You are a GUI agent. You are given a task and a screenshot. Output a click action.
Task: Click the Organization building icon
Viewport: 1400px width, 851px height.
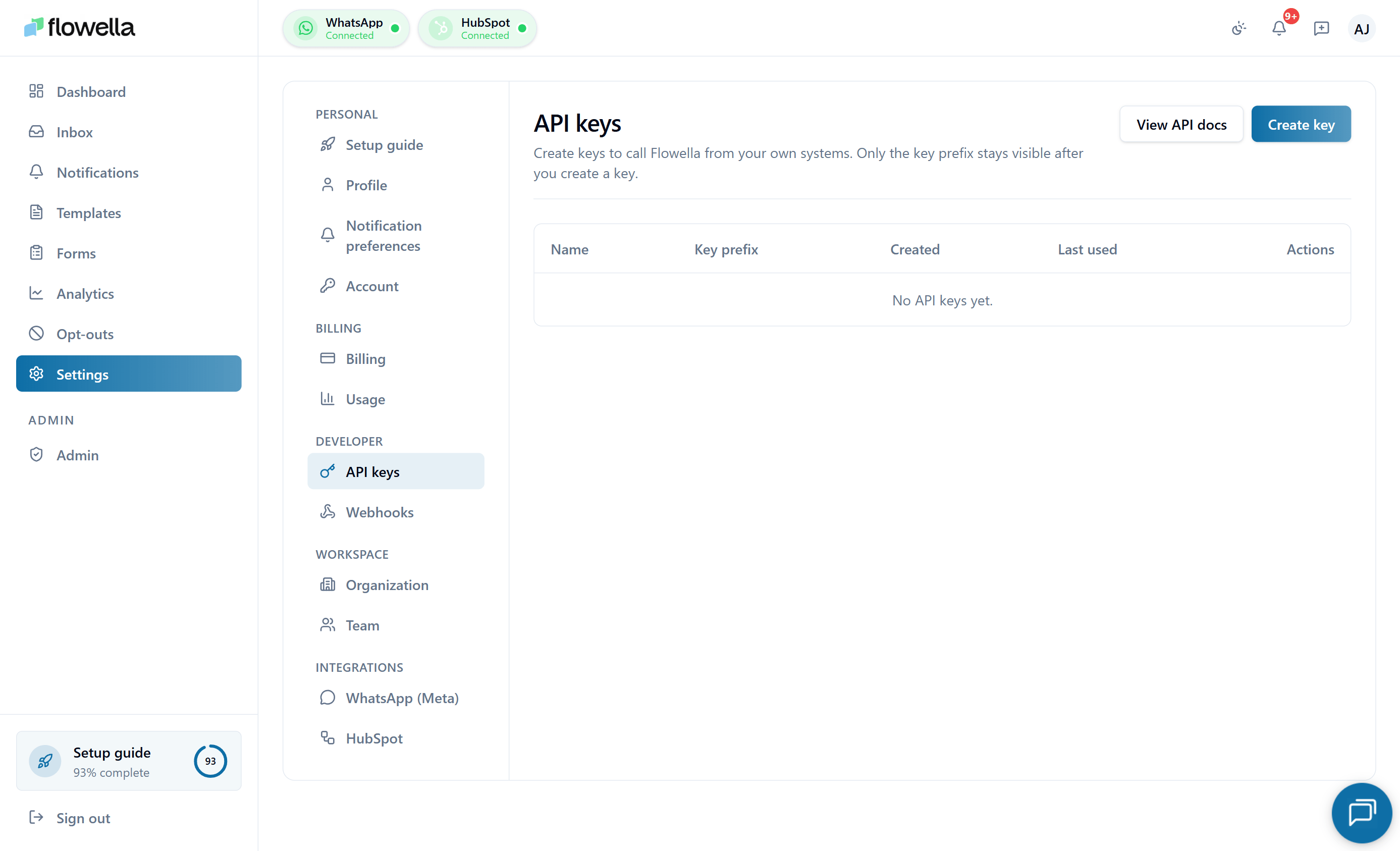(x=328, y=584)
